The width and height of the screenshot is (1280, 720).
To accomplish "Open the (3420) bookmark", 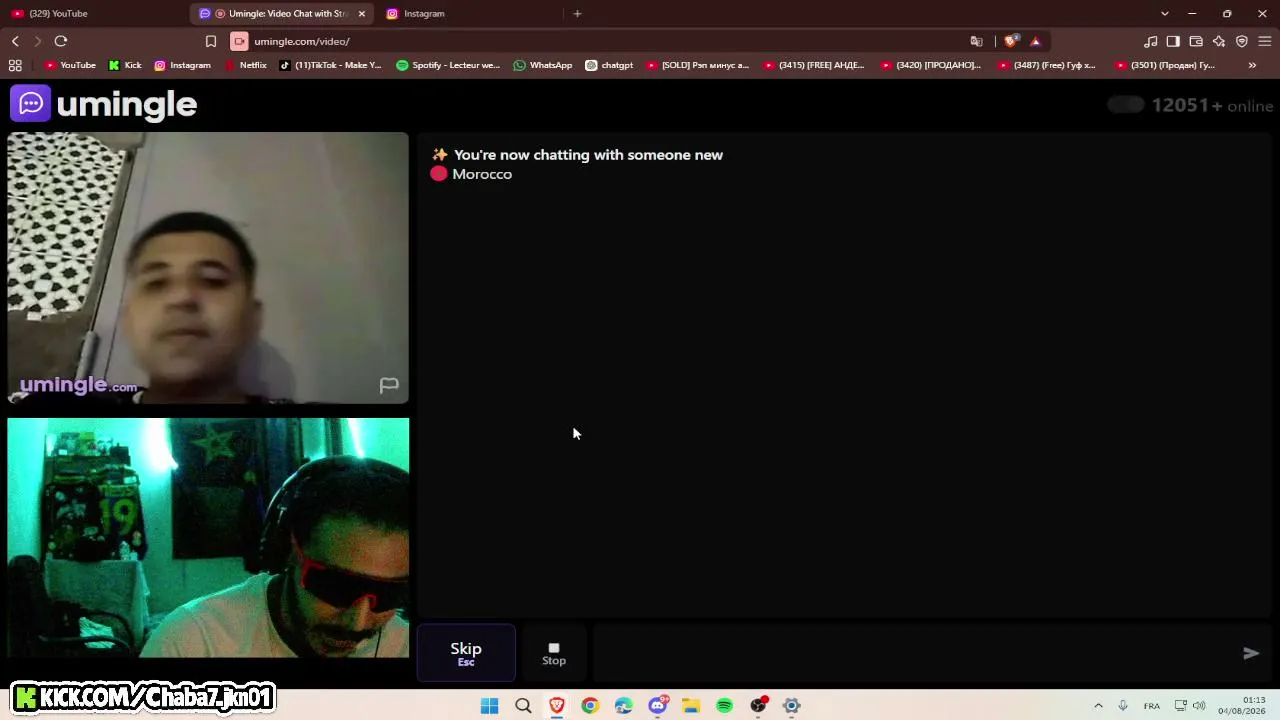I will [x=931, y=65].
